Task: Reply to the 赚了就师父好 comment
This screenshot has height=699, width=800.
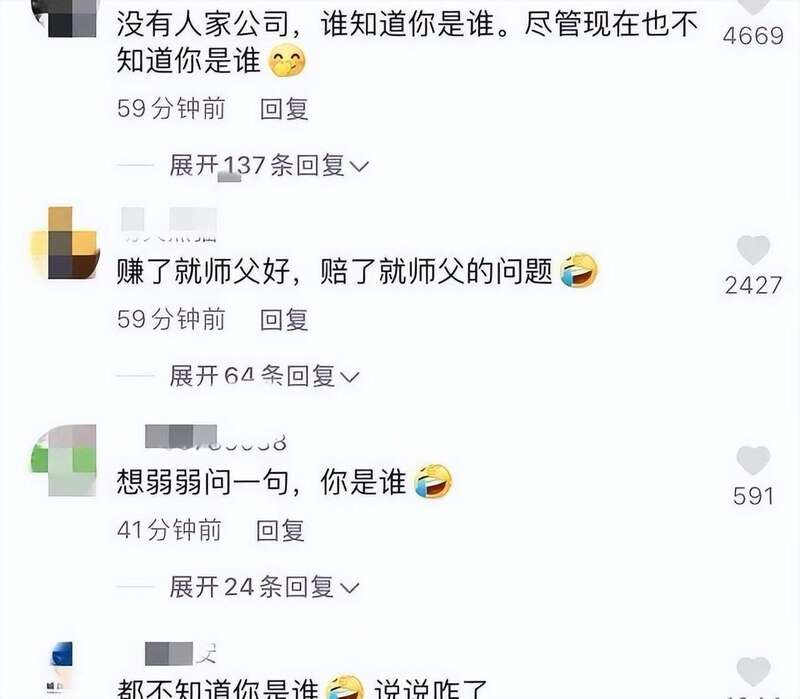Action: [x=284, y=320]
